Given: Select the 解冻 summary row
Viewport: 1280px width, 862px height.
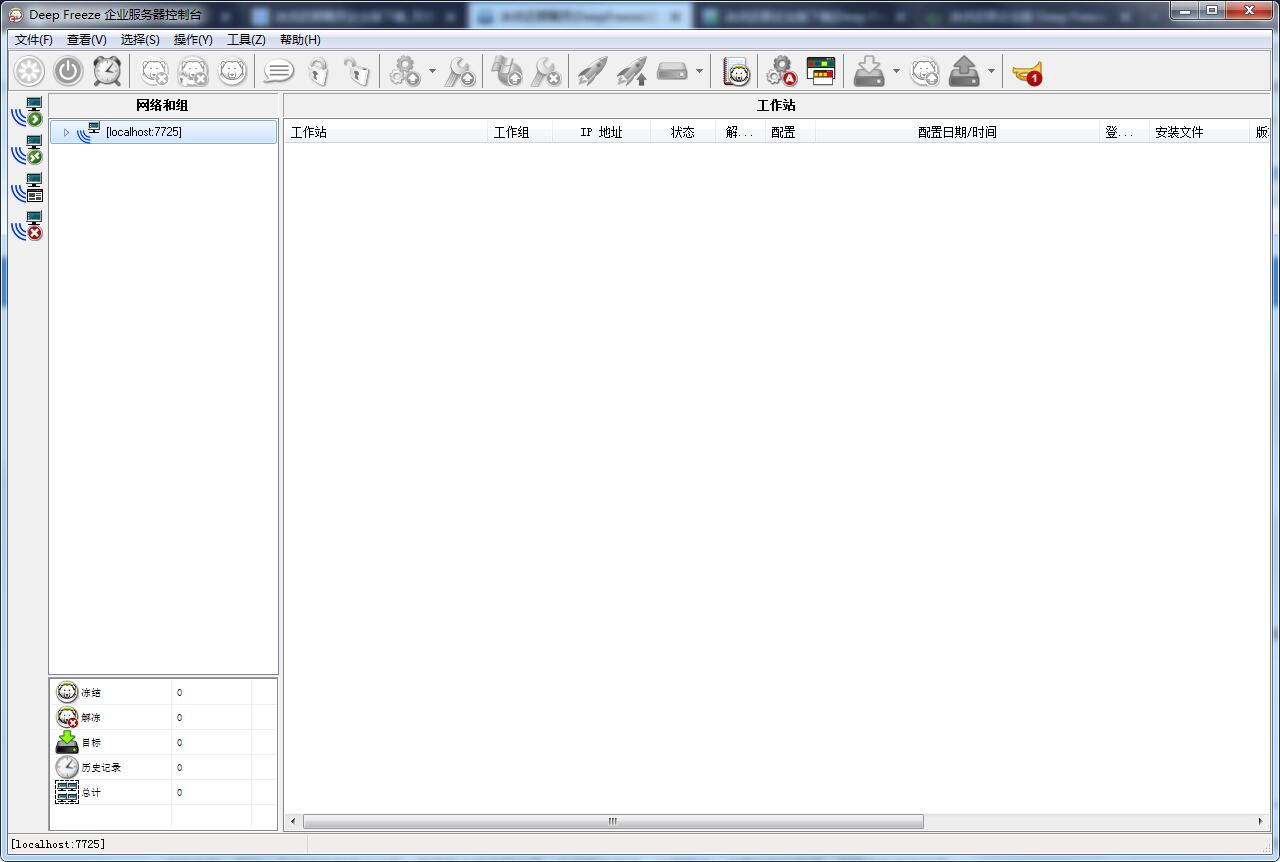Looking at the screenshot, I should pyautogui.click(x=163, y=717).
